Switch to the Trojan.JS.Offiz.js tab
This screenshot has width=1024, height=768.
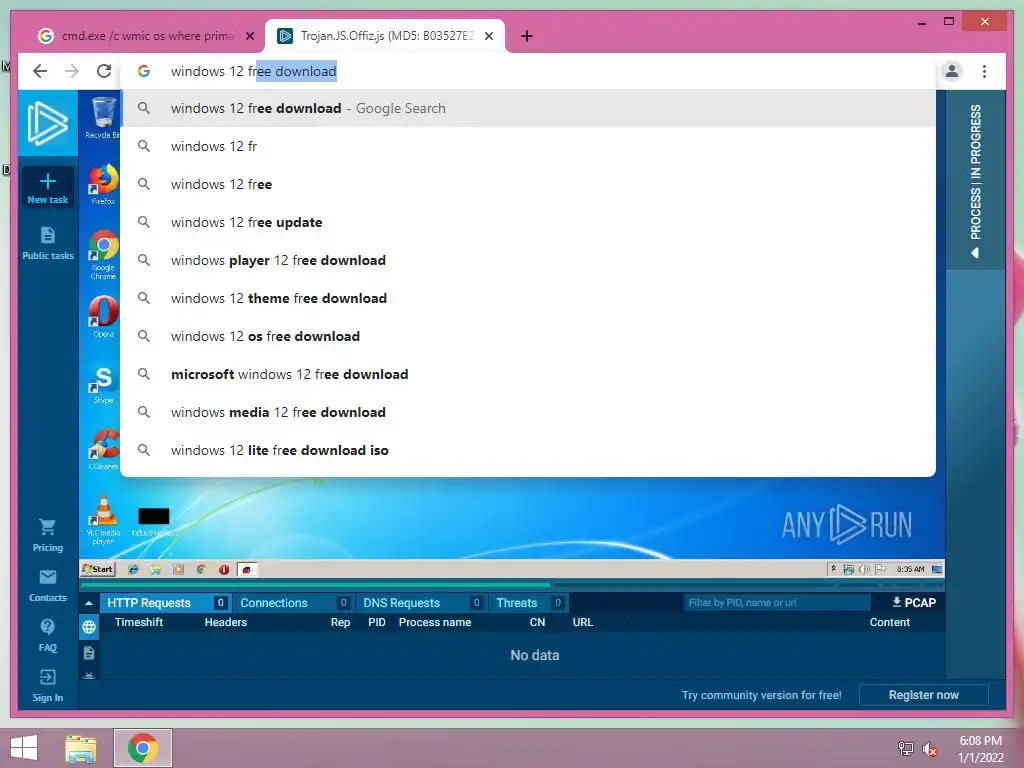pos(385,36)
